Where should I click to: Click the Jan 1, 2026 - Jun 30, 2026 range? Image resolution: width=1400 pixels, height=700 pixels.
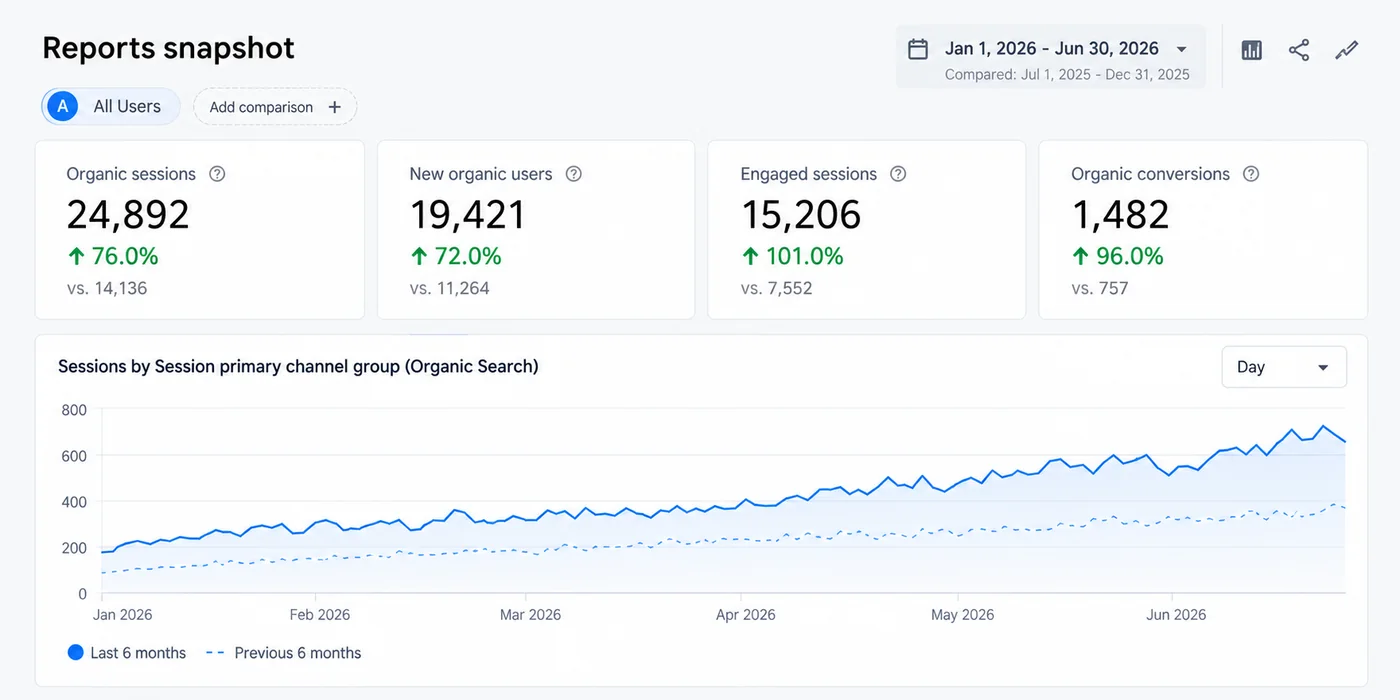(1052, 49)
